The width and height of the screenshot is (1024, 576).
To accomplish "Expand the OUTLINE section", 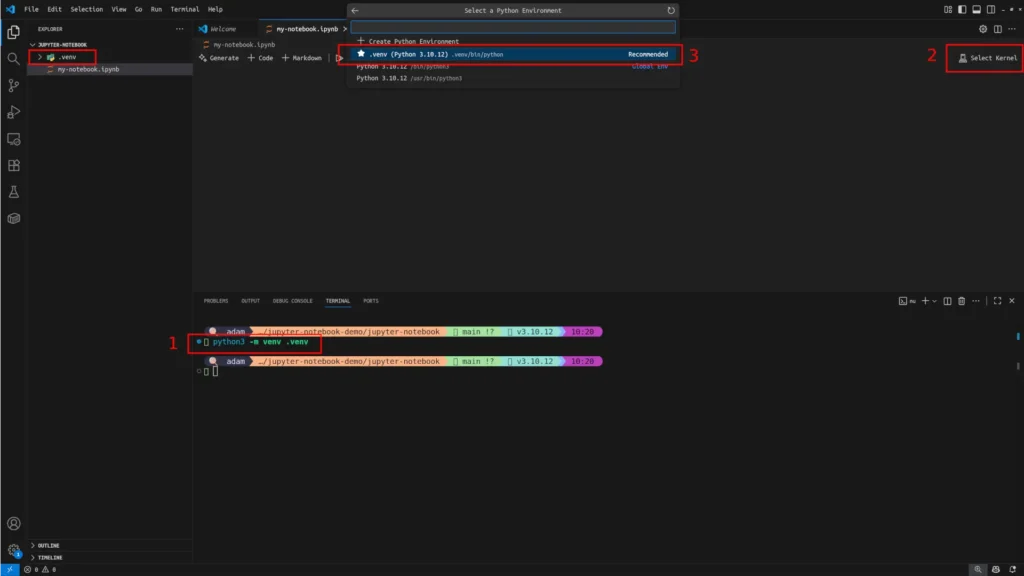I will pyautogui.click(x=48, y=545).
